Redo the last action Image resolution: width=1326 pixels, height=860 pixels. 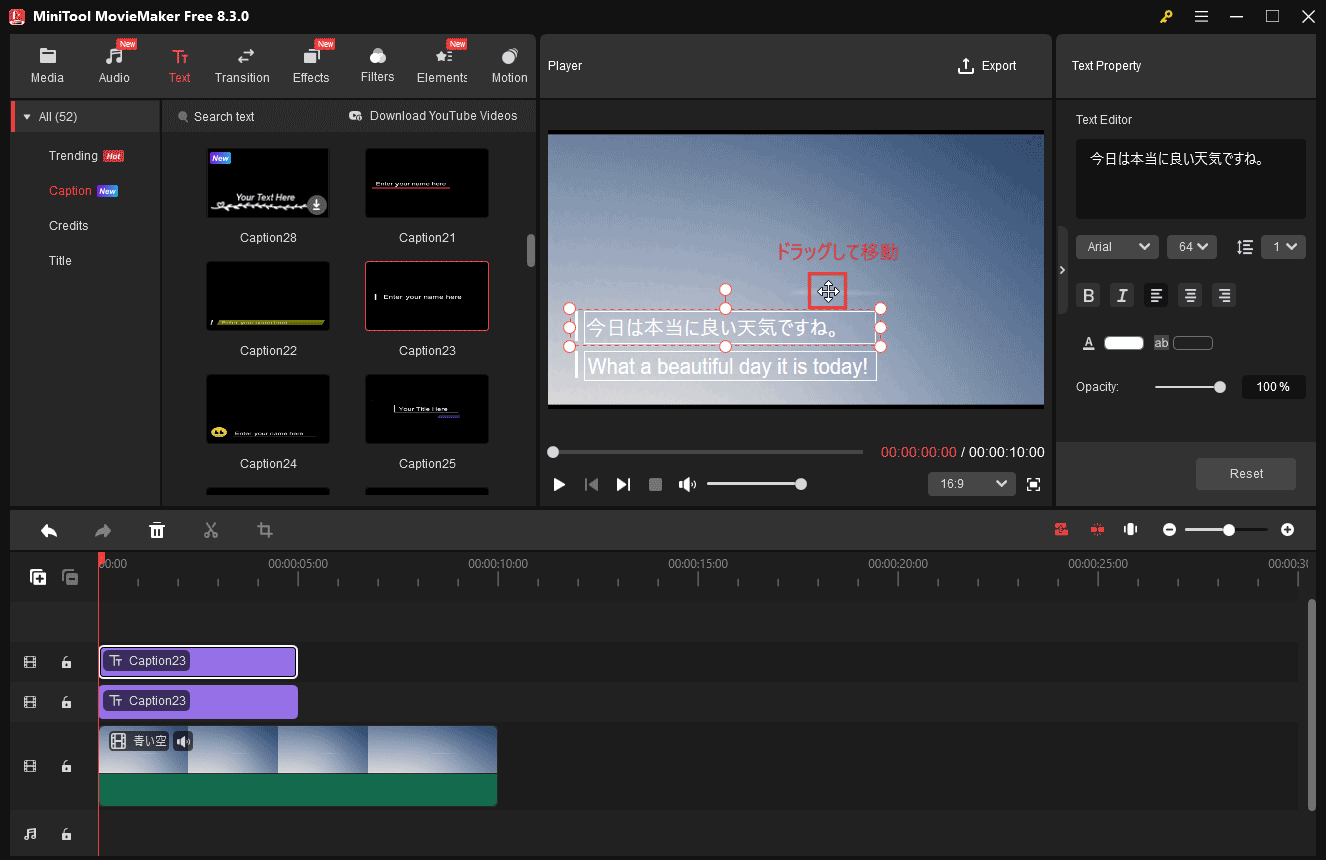tap(103, 531)
